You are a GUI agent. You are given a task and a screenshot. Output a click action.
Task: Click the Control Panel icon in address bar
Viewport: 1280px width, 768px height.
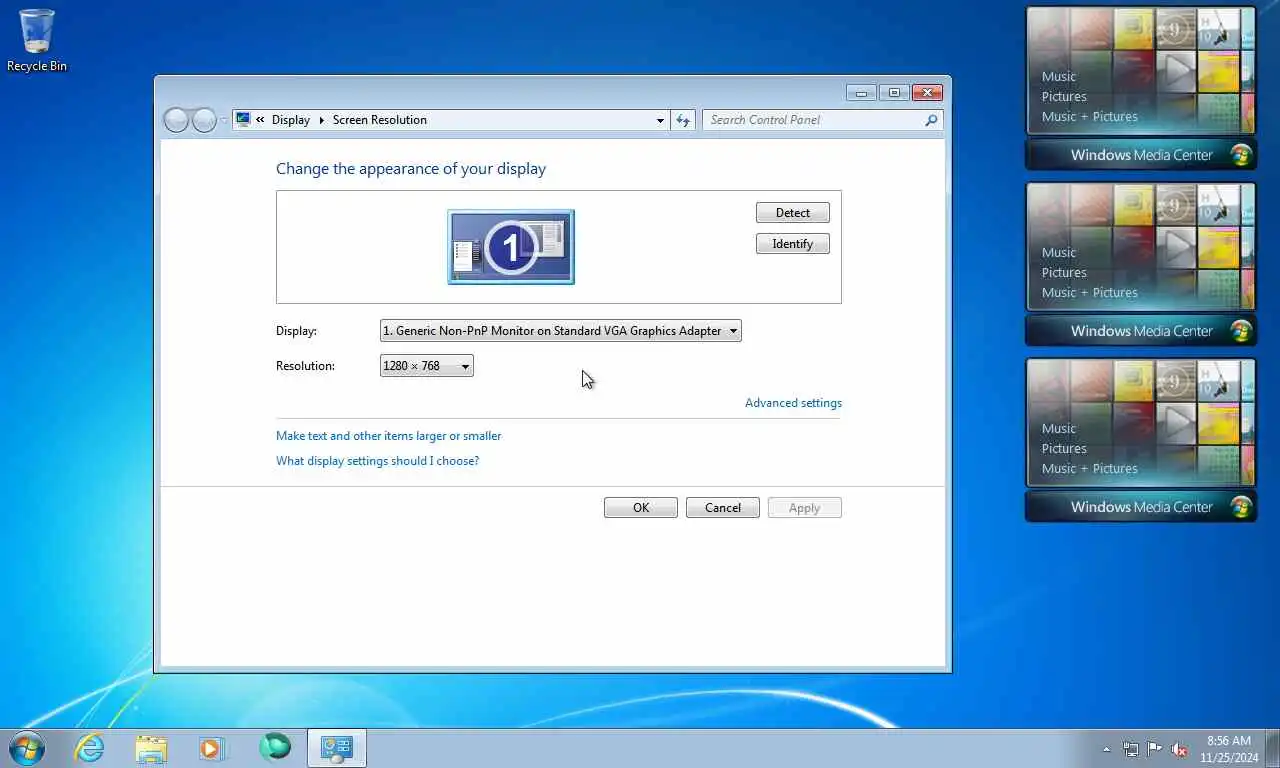pyautogui.click(x=243, y=120)
